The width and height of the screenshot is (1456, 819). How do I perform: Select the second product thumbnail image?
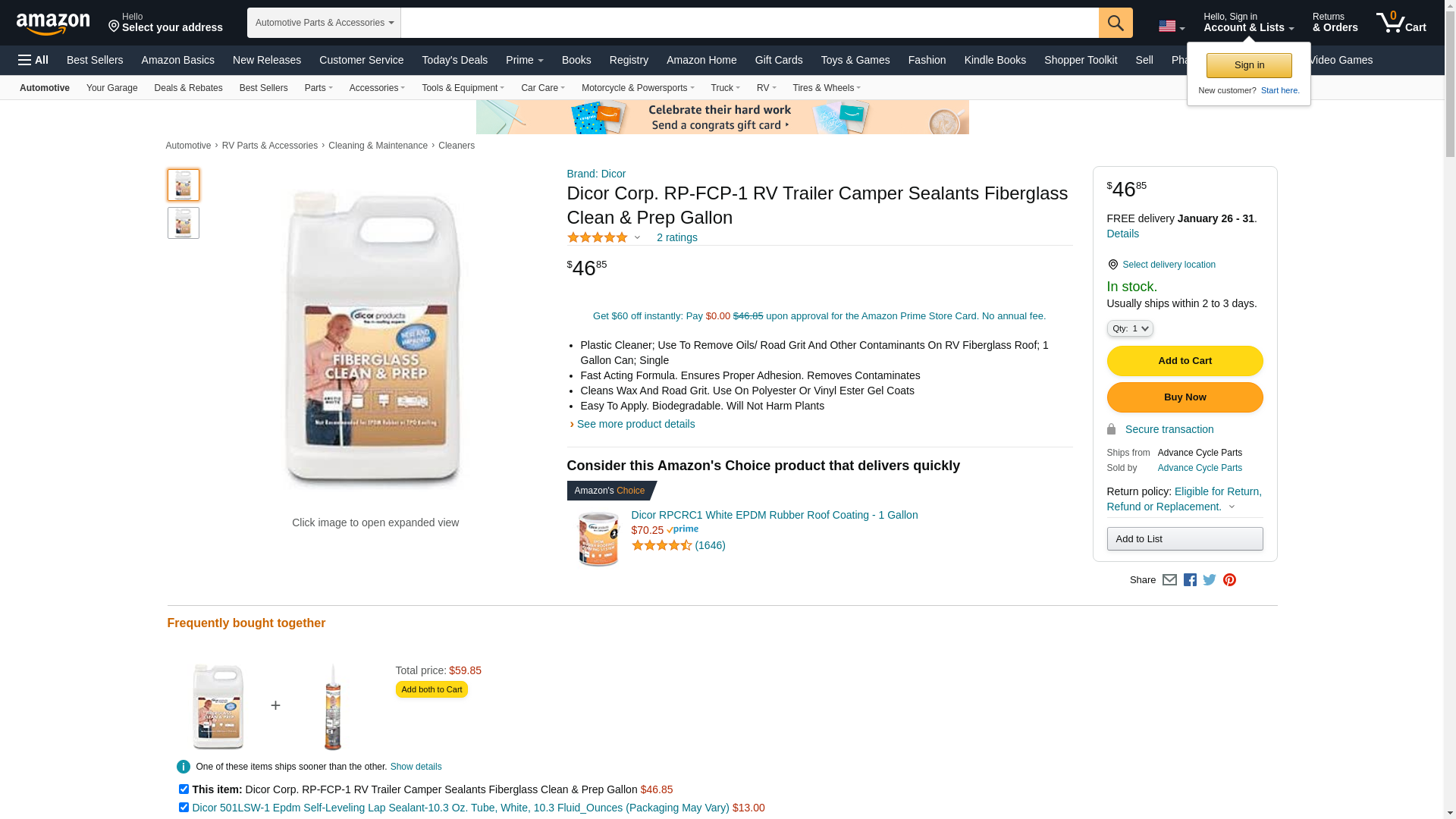184,223
